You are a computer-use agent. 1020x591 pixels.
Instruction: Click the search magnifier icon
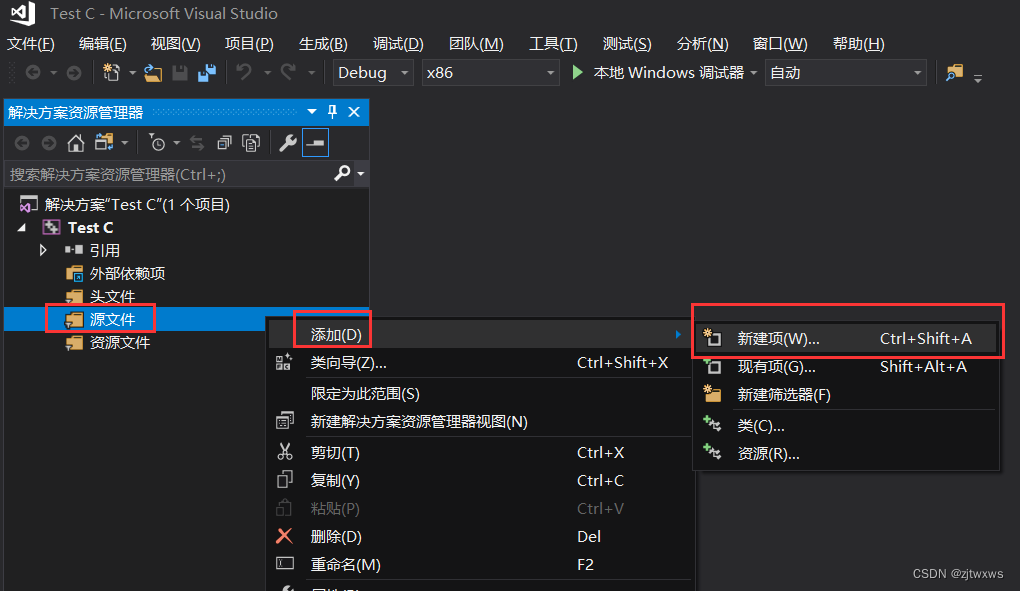pos(342,174)
